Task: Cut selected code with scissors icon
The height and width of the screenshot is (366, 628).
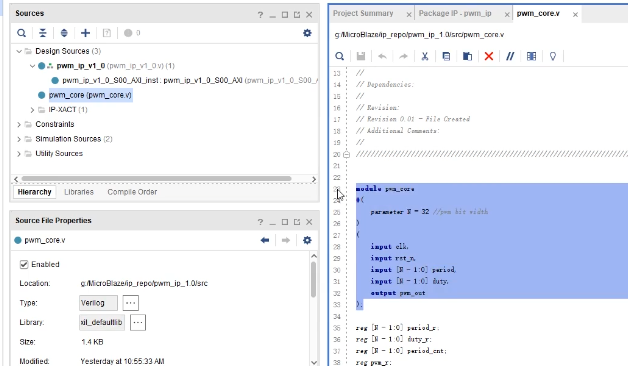Action: (x=425, y=56)
